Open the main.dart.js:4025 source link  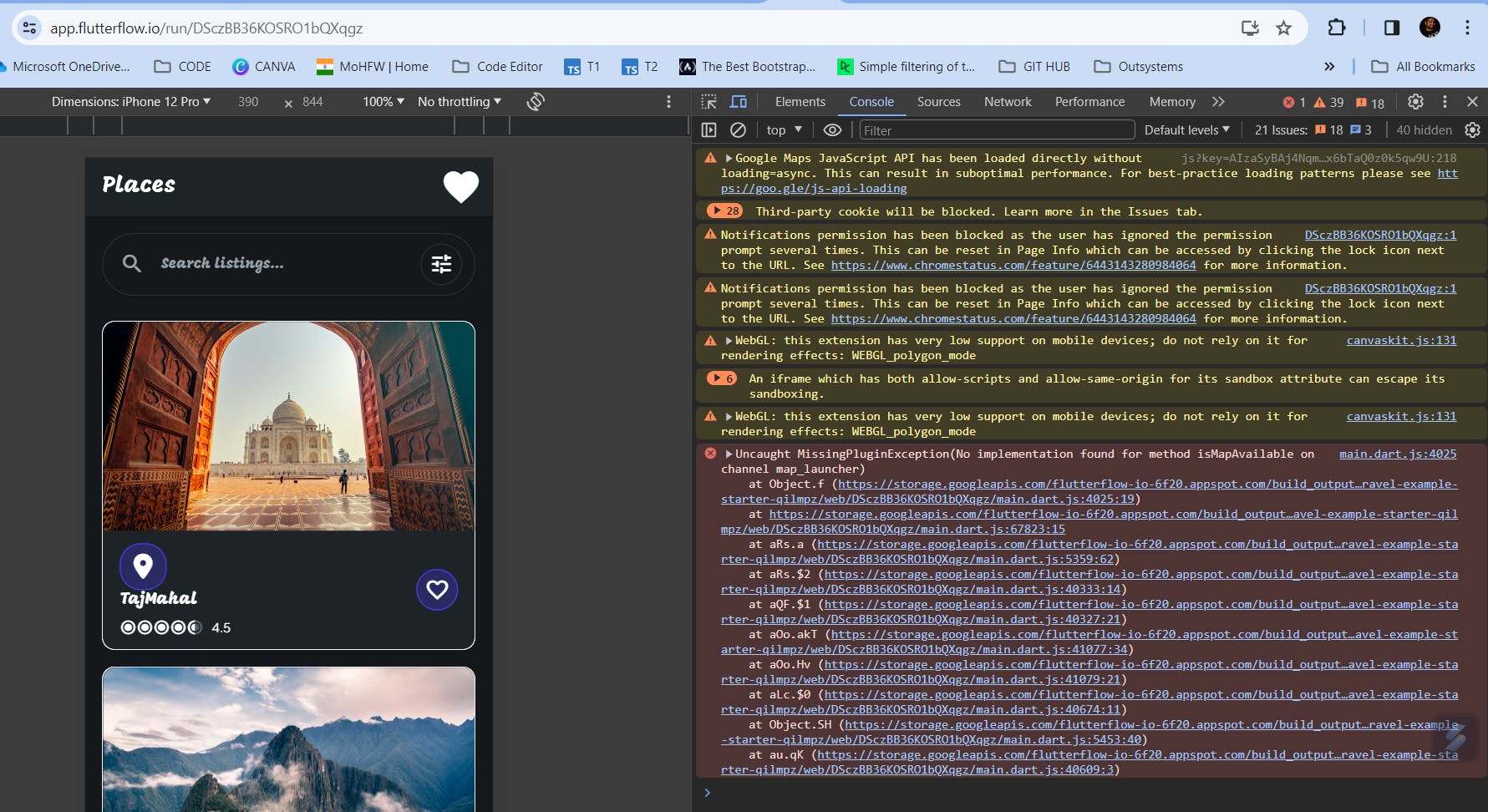1397,454
